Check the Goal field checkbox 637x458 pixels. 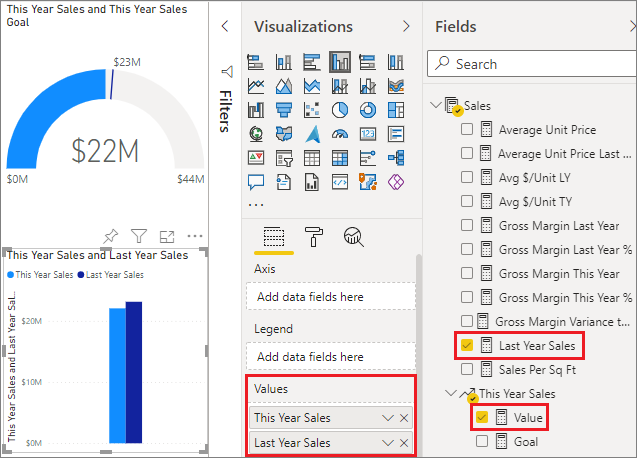click(481, 441)
